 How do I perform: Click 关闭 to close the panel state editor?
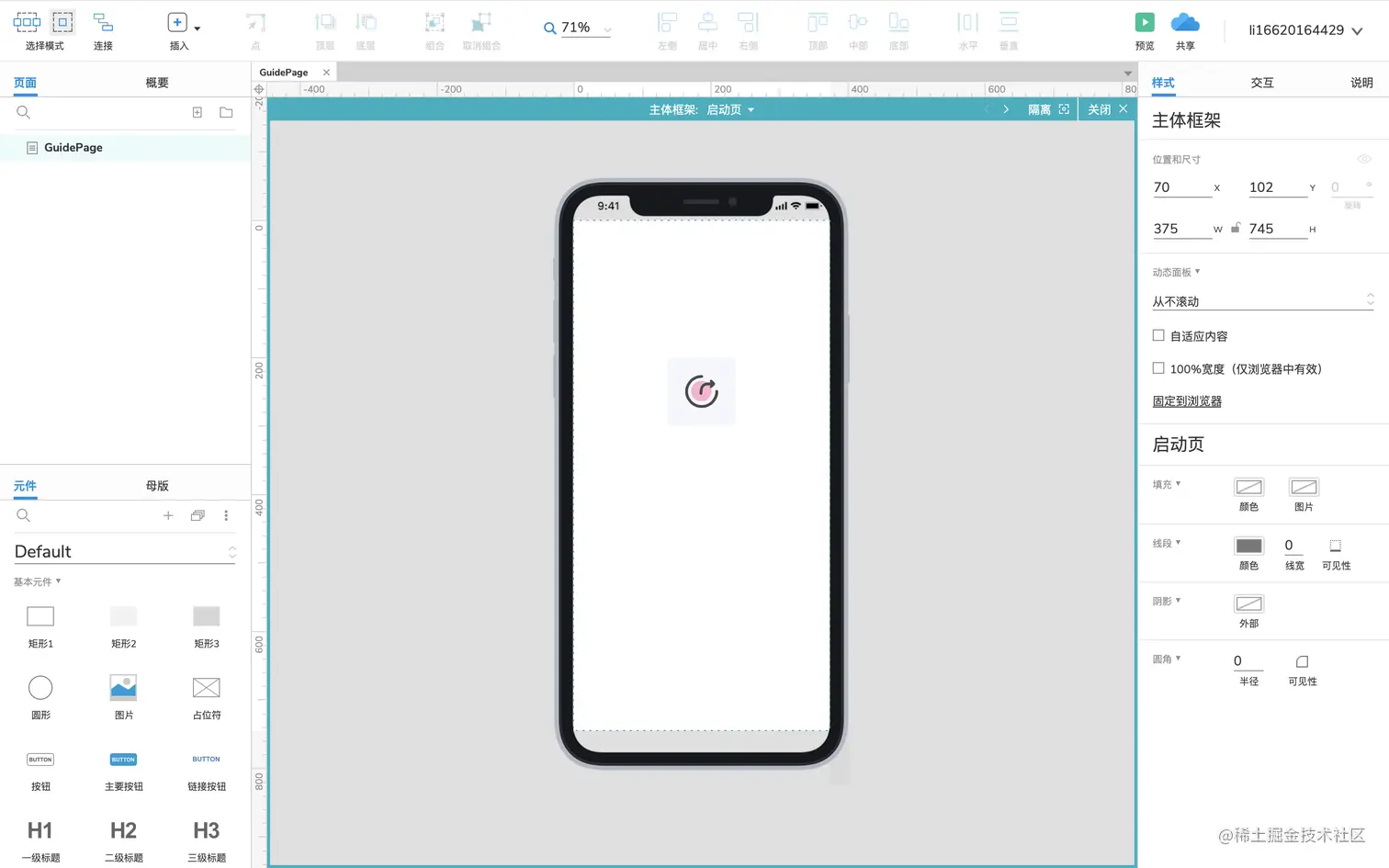(x=1108, y=109)
